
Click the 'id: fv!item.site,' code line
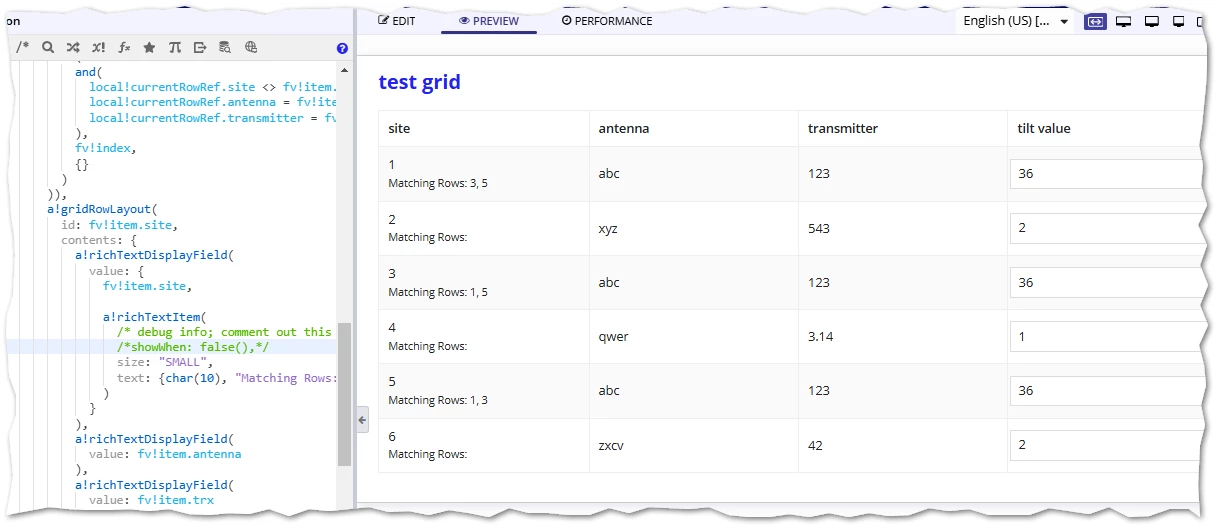point(119,225)
